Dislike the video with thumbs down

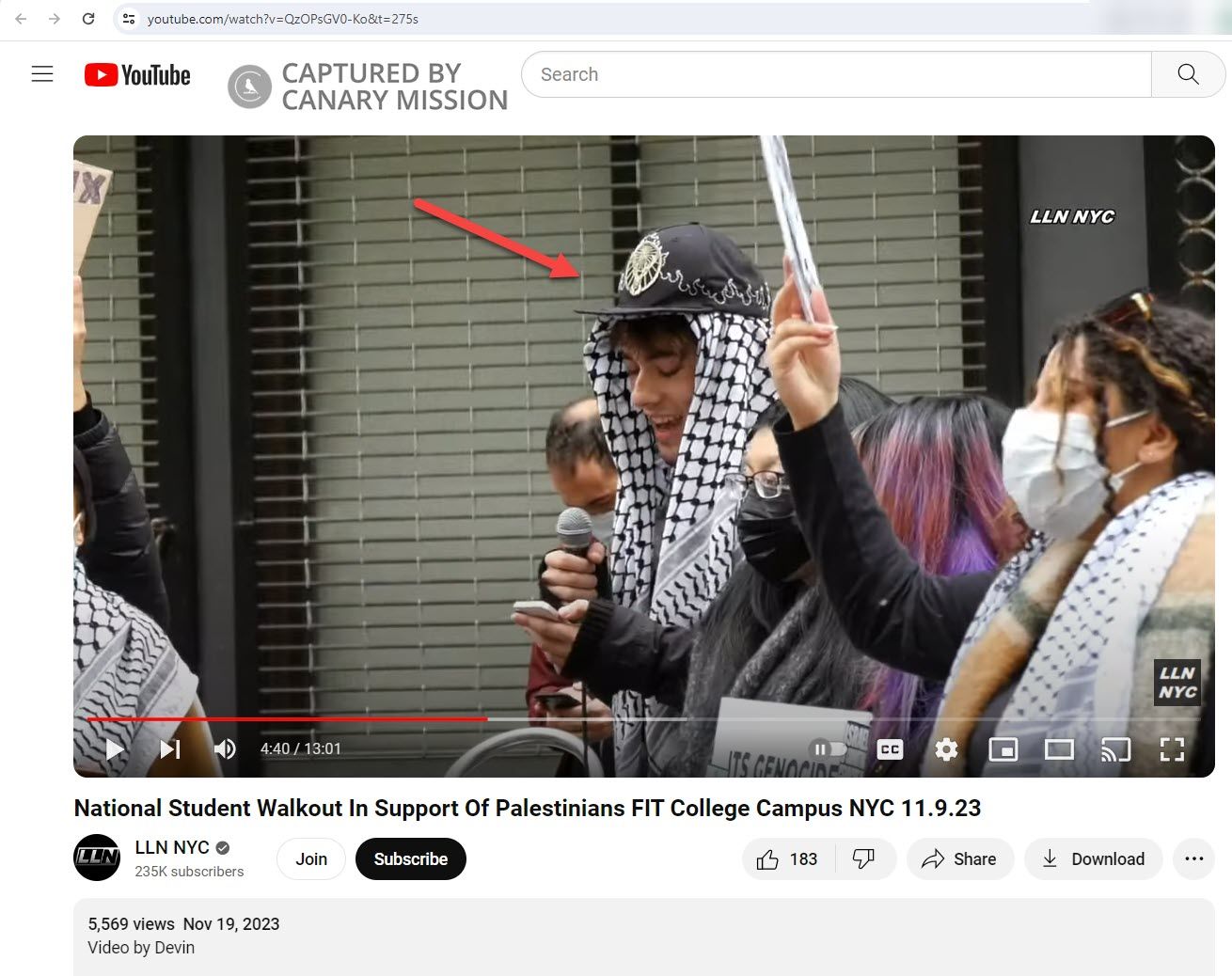click(863, 859)
